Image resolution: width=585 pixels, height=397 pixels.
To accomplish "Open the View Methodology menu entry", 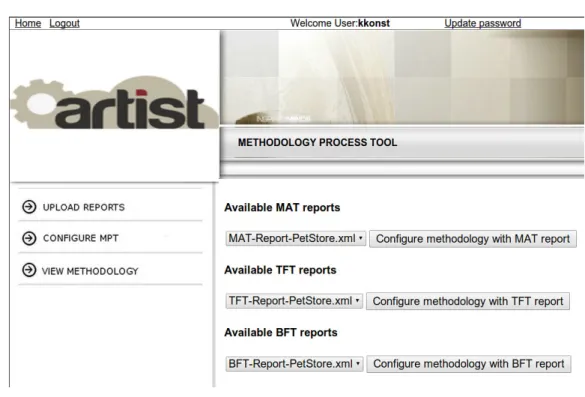I will click(x=90, y=271).
